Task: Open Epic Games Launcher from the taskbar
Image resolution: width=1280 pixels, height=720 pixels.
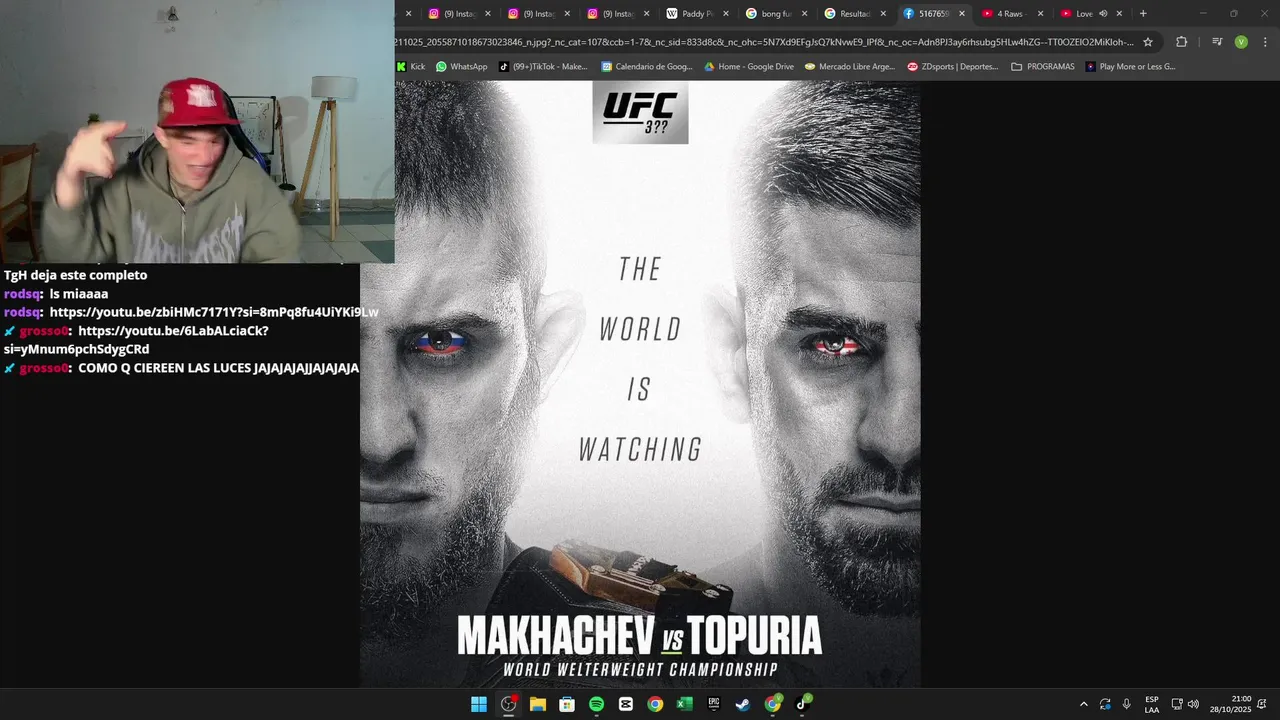Action: 714,704
